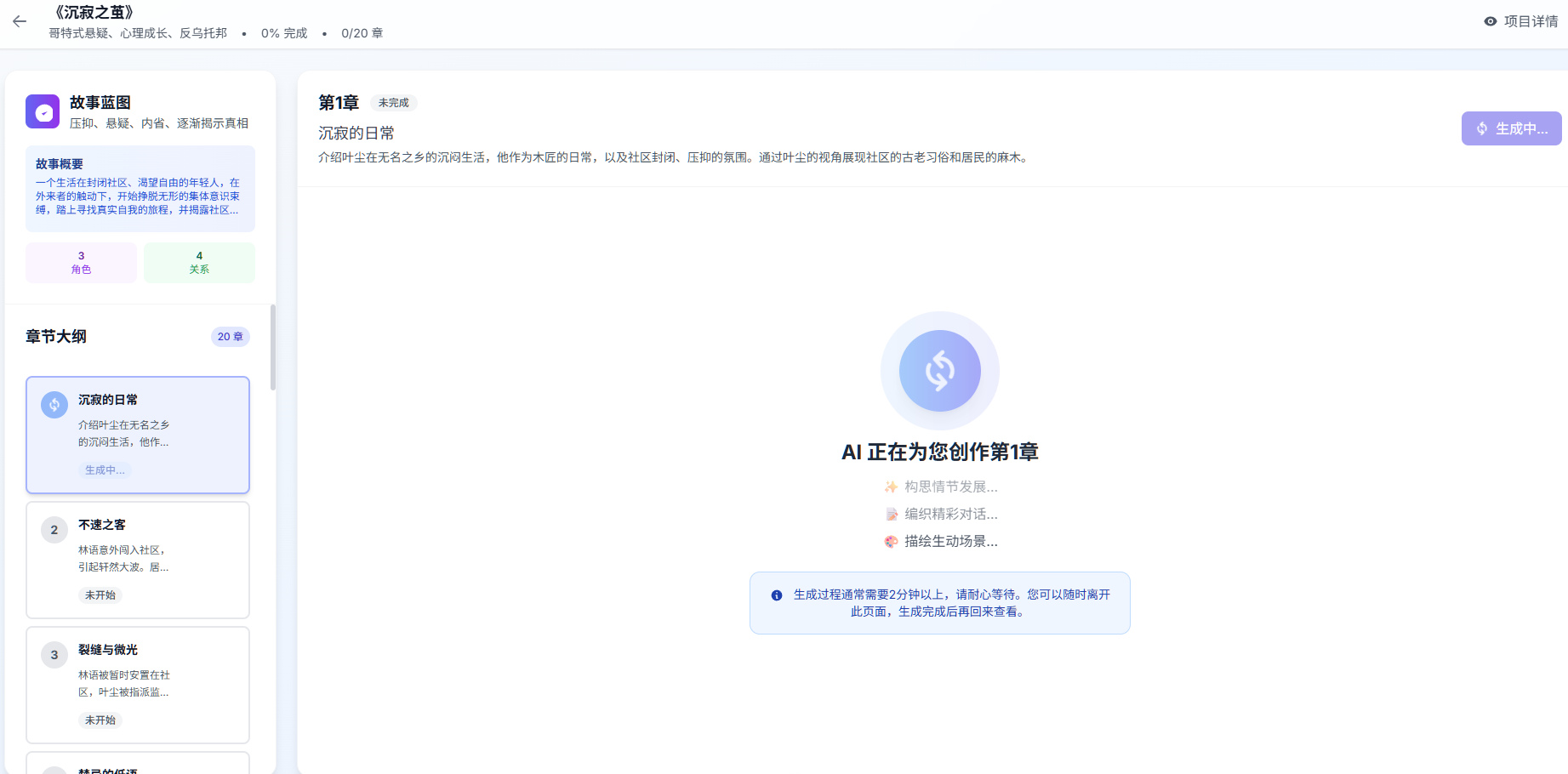The height and width of the screenshot is (774, 1568).
Task: Select chapter 2 不速之客
Action: [138, 560]
